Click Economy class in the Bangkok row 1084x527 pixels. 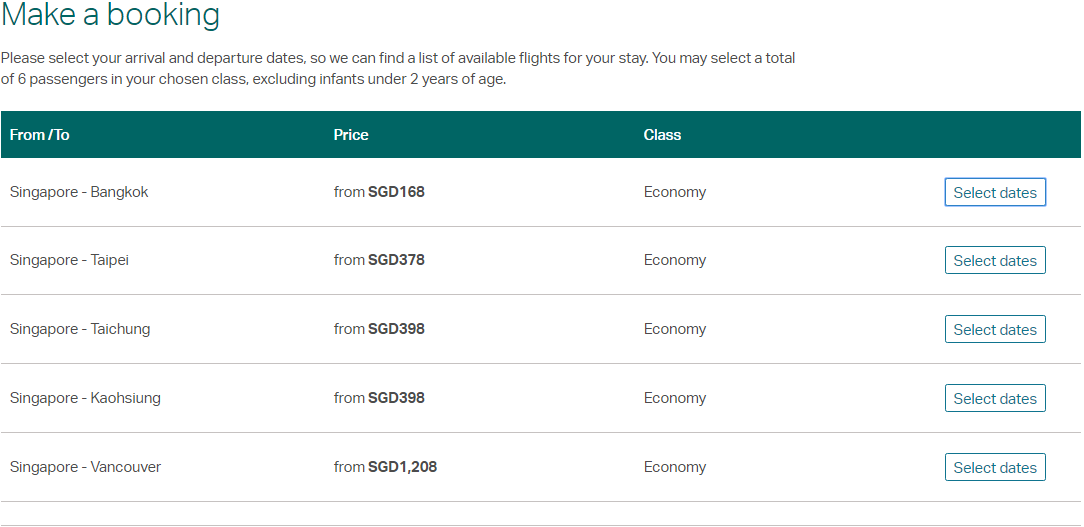point(675,192)
